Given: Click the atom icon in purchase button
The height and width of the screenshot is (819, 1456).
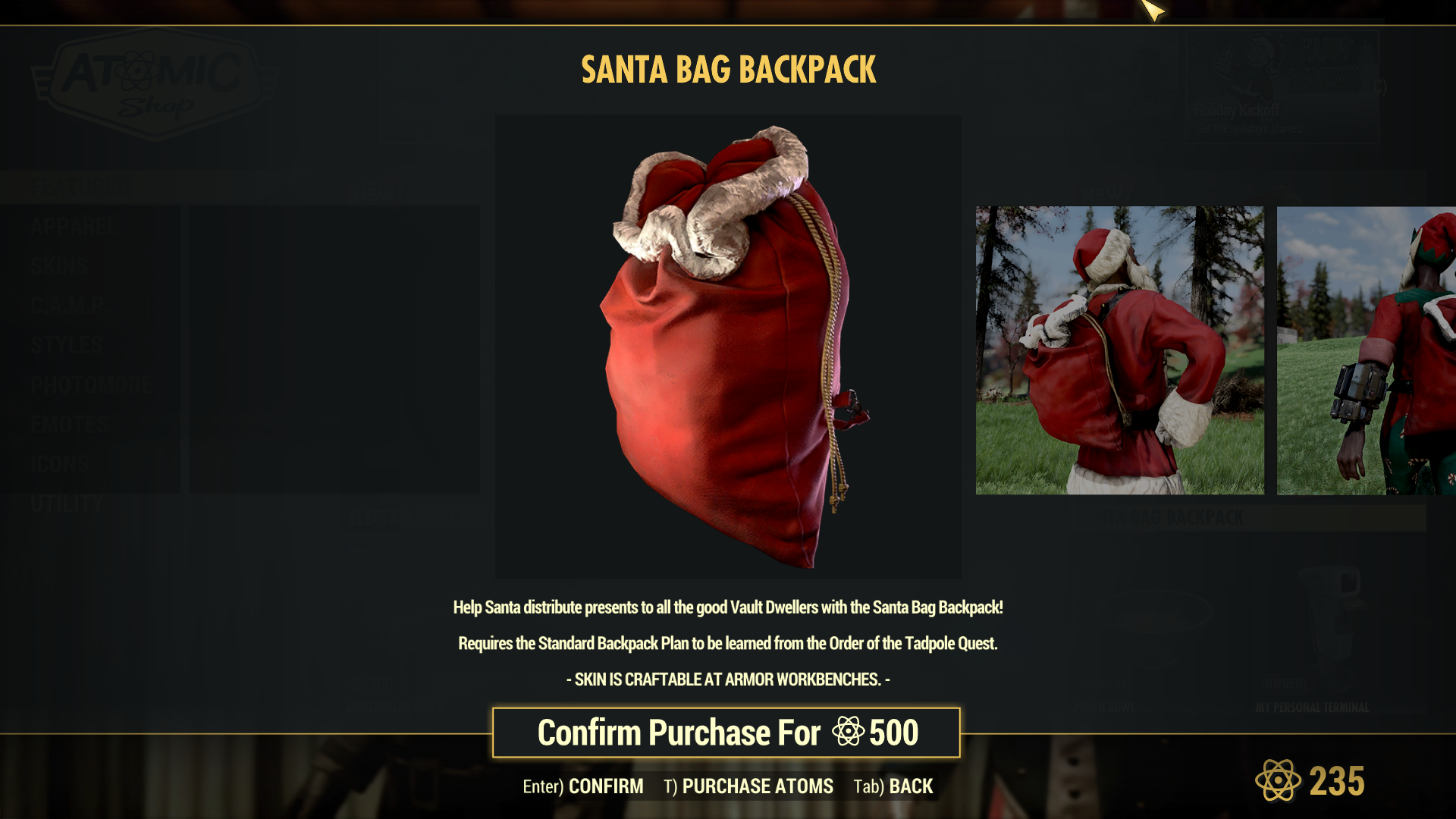Looking at the screenshot, I should pos(848,732).
